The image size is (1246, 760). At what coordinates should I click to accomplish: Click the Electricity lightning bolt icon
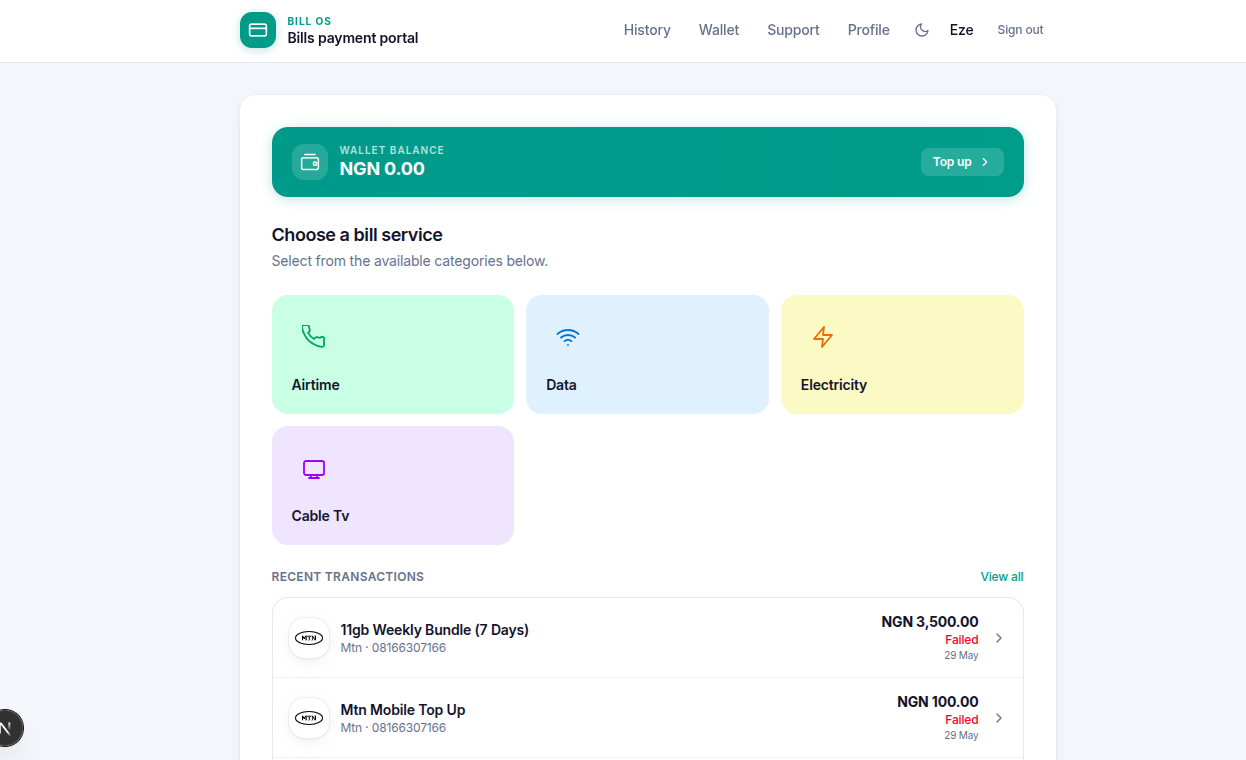823,336
